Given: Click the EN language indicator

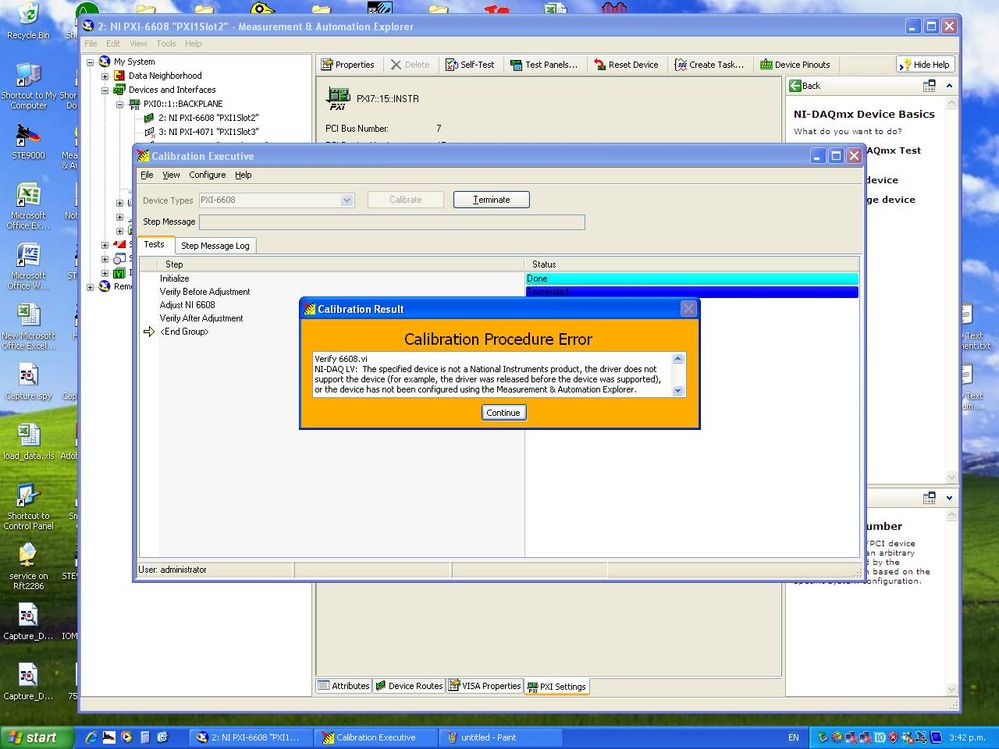Looking at the screenshot, I should [793, 738].
